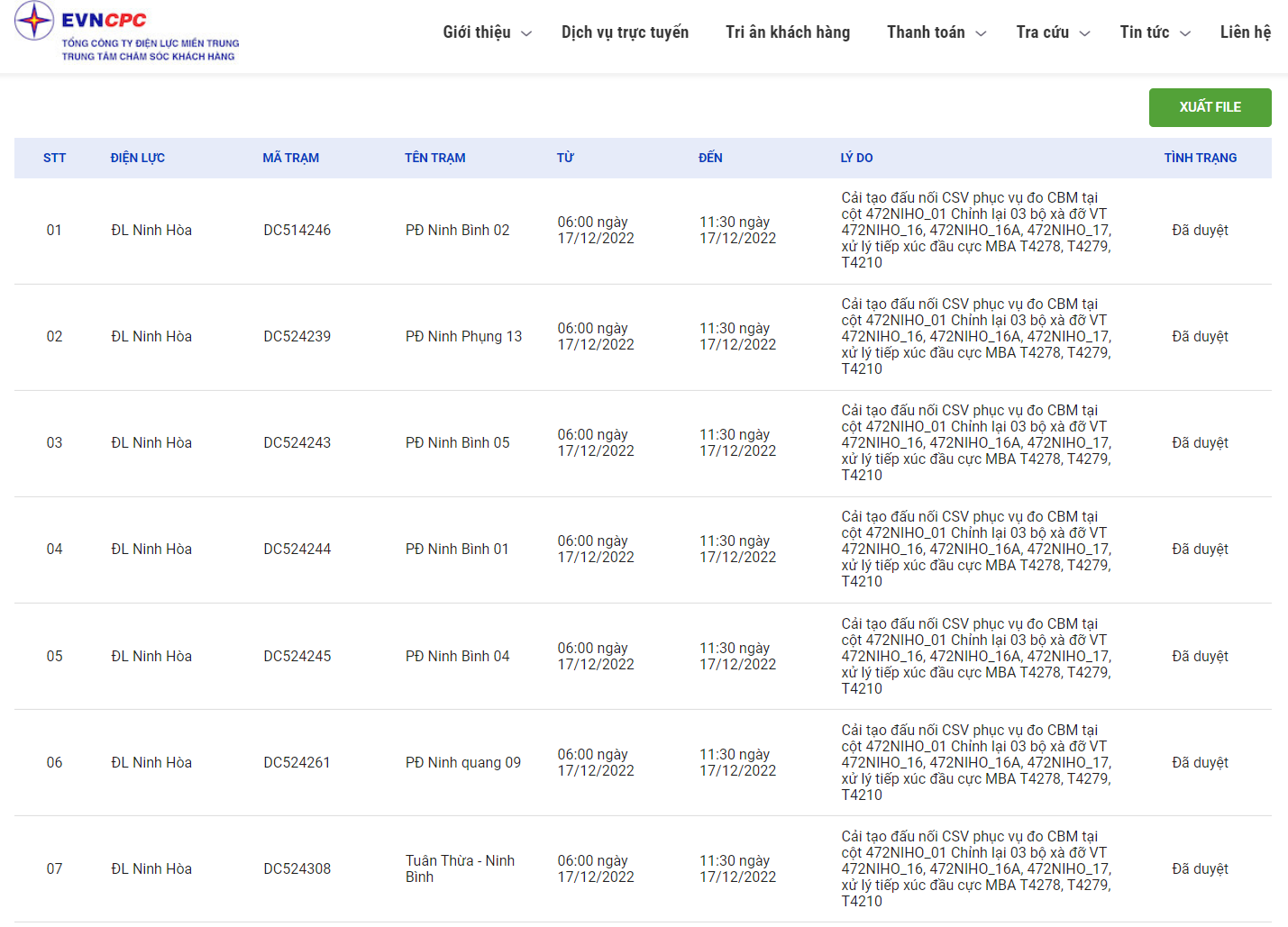Click the MÃ TRẠM column header
This screenshot has height=927, width=1288.
[x=290, y=158]
